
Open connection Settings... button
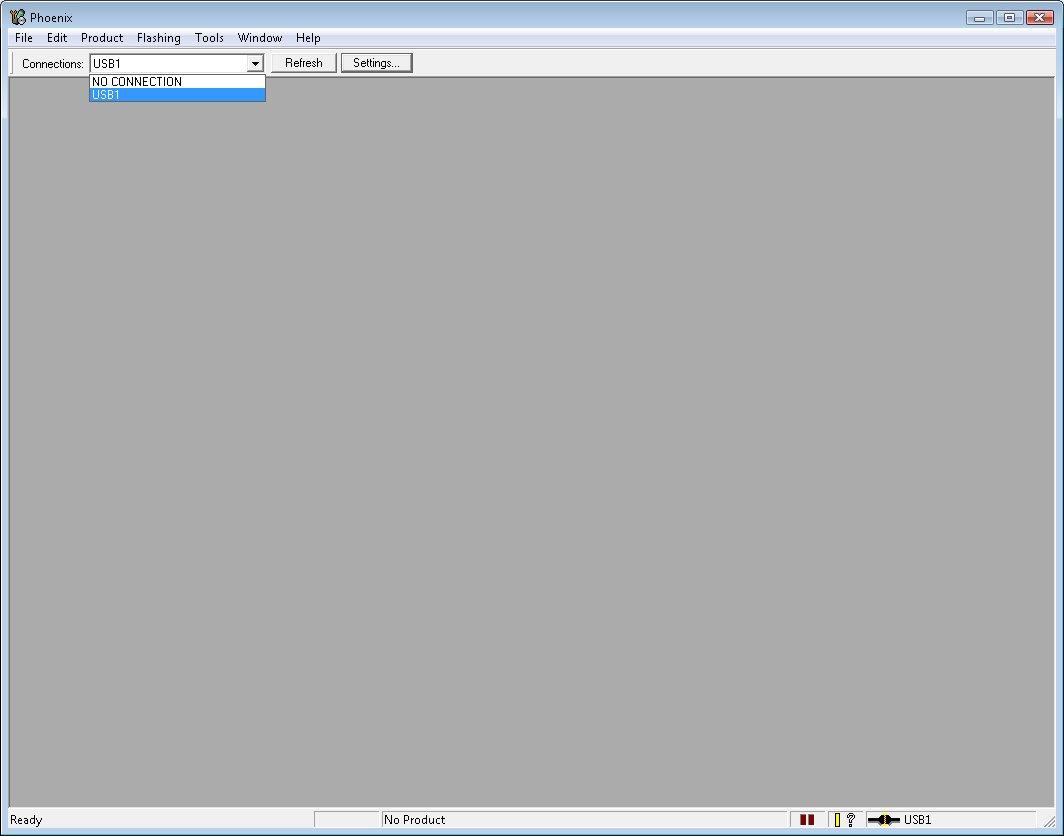coord(376,63)
